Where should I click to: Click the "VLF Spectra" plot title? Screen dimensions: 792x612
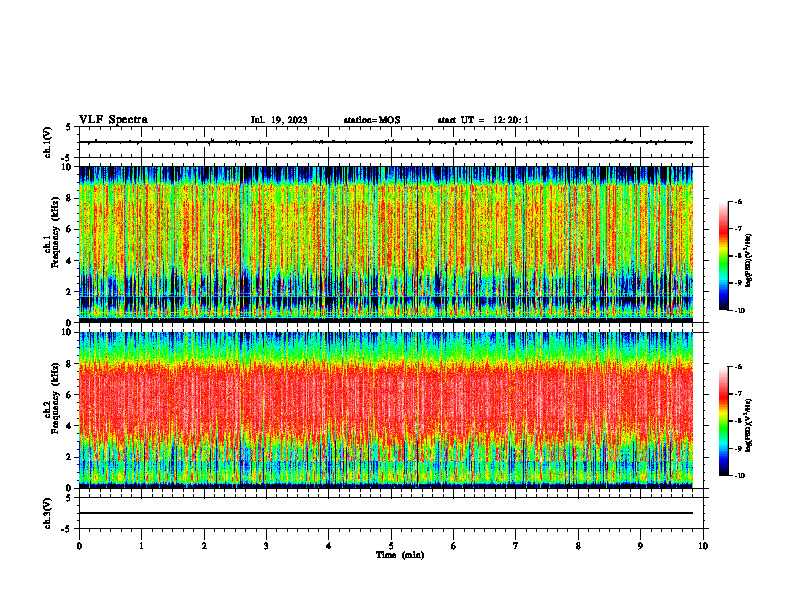click(113, 120)
